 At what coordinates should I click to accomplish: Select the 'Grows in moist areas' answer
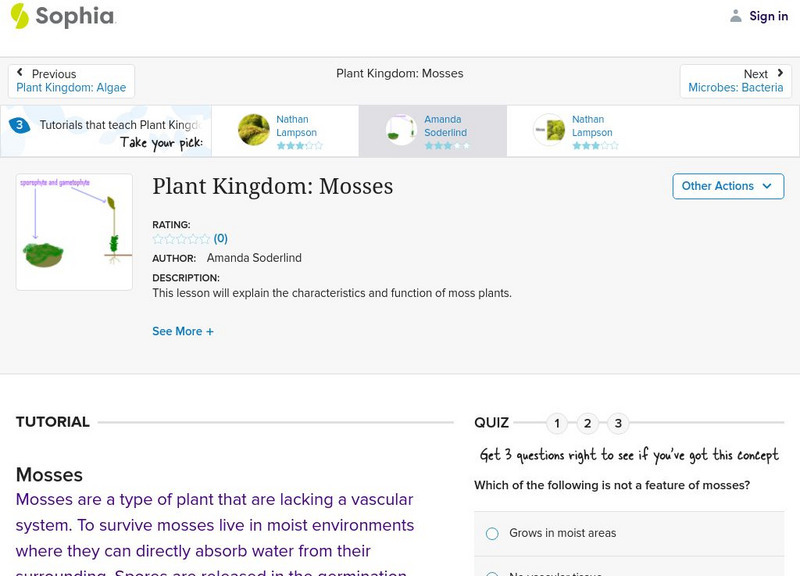coord(492,534)
